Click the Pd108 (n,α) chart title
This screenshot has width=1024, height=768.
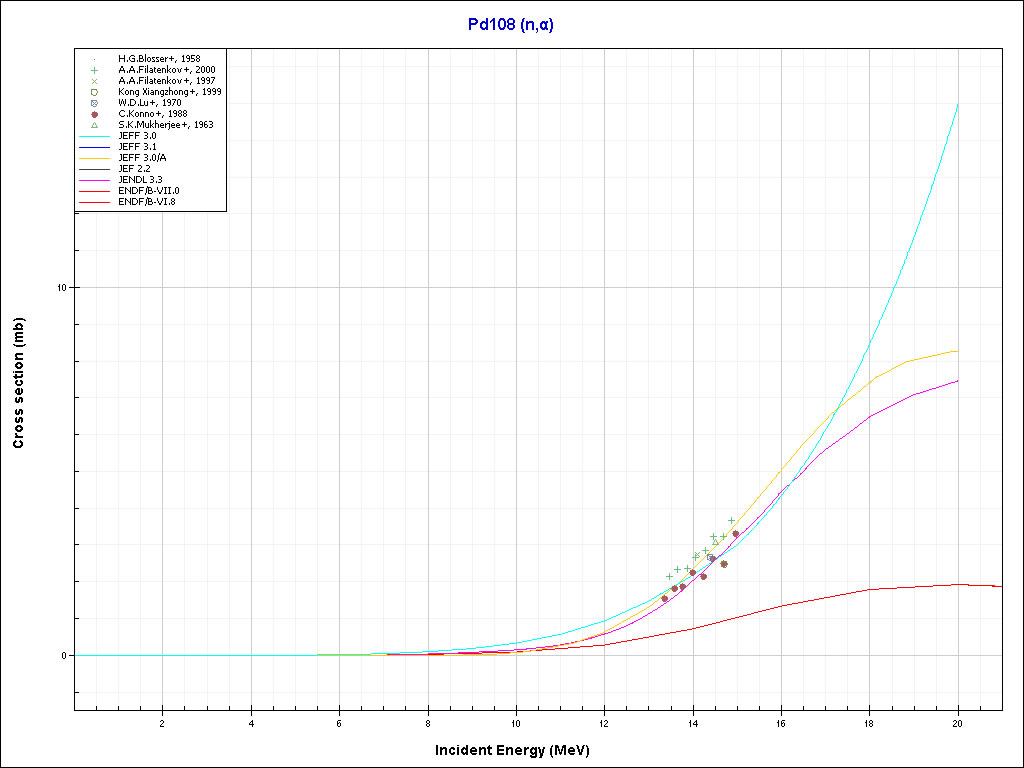(510, 24)
